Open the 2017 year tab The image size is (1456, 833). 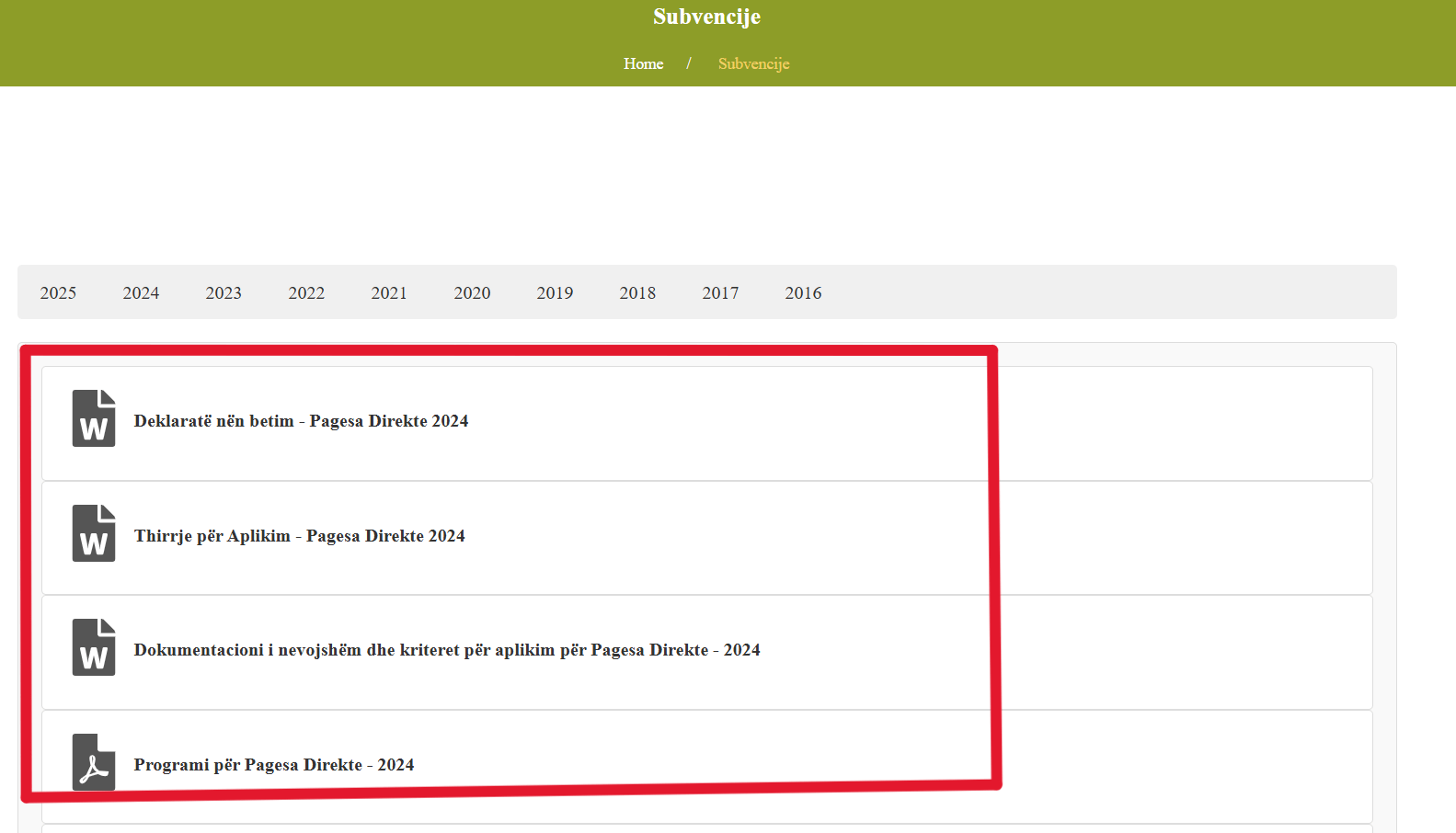(720, 292)
